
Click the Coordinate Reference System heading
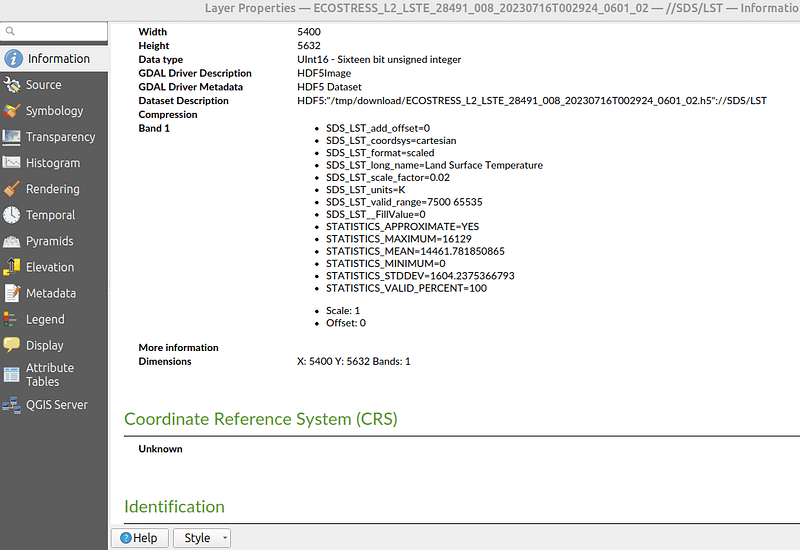pyautogui.click(x=261, y=419)
